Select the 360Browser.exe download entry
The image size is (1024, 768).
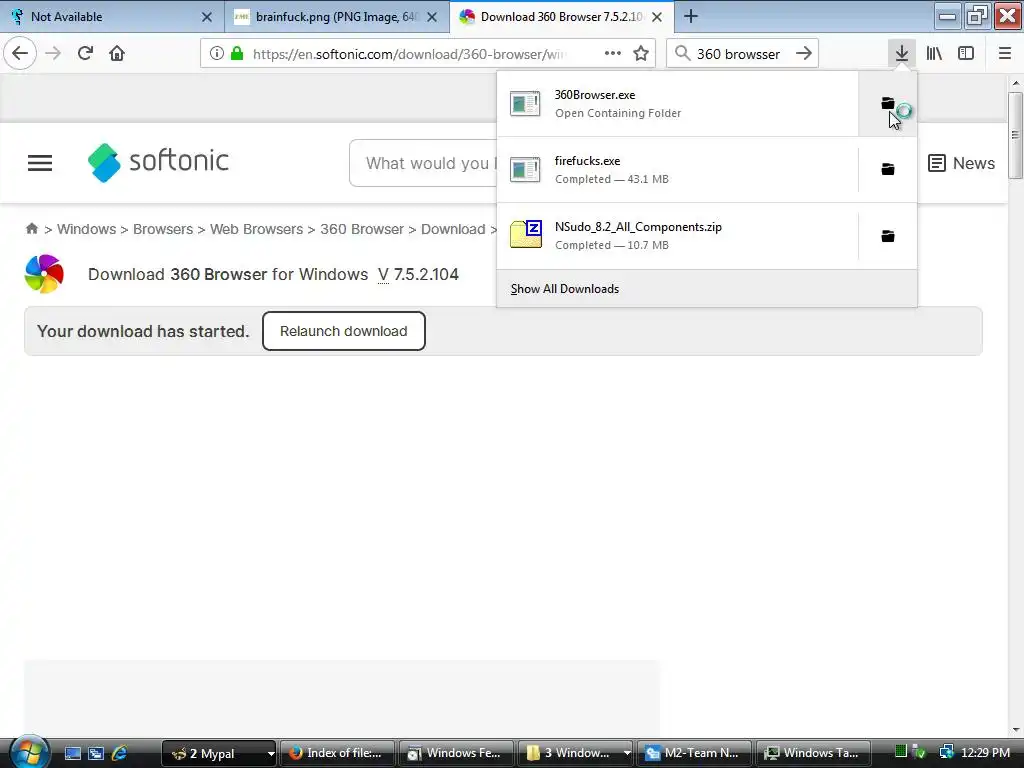677,103
